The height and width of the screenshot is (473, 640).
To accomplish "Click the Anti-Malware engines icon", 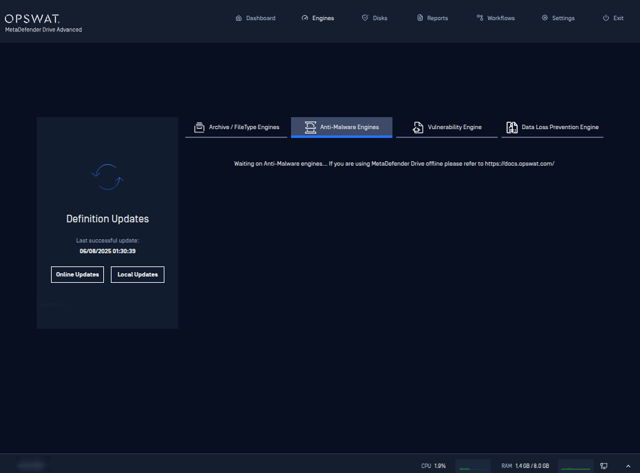I will click(x=310, y=127).
